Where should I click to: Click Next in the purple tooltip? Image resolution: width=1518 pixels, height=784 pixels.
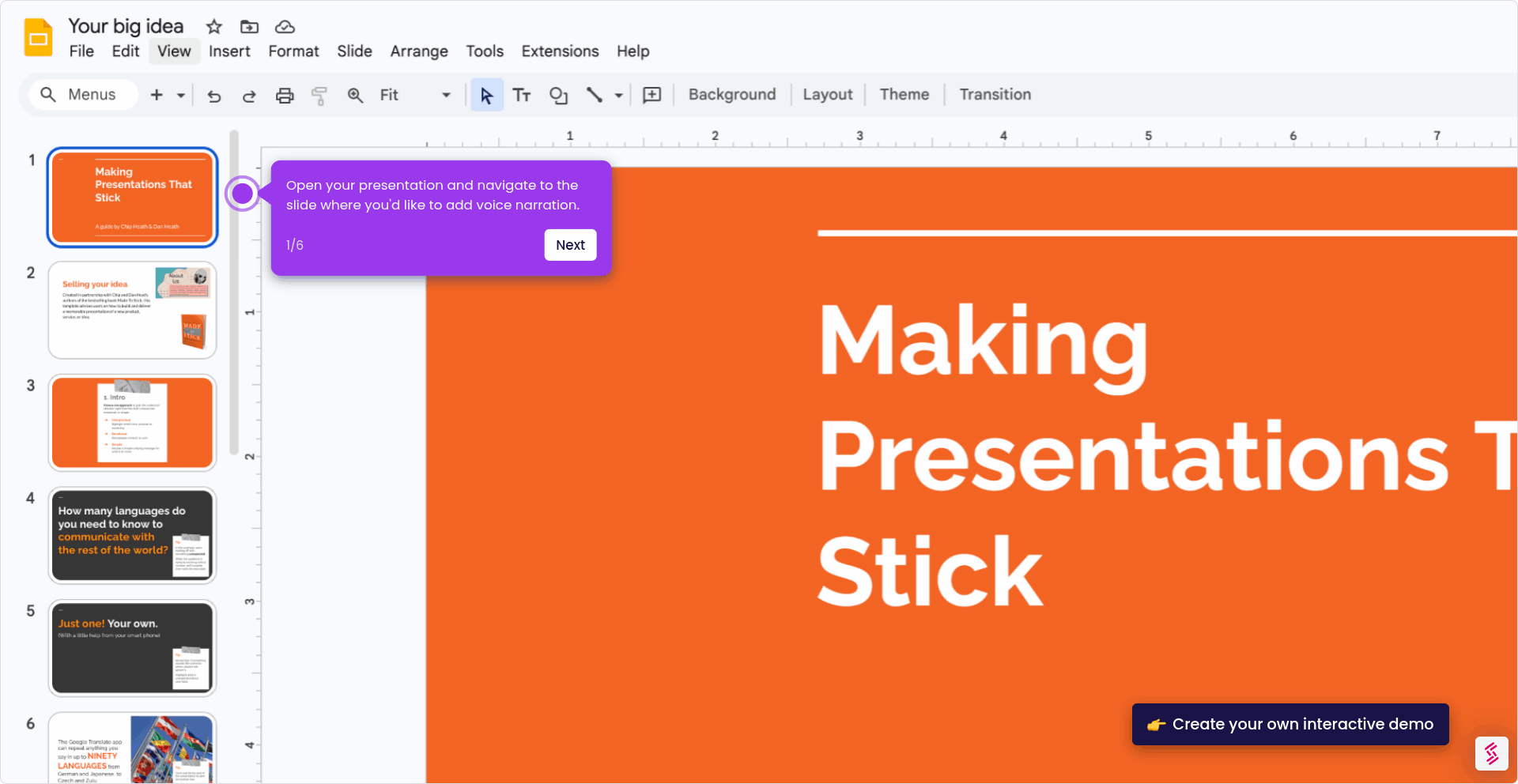click(x=570, y=245)
